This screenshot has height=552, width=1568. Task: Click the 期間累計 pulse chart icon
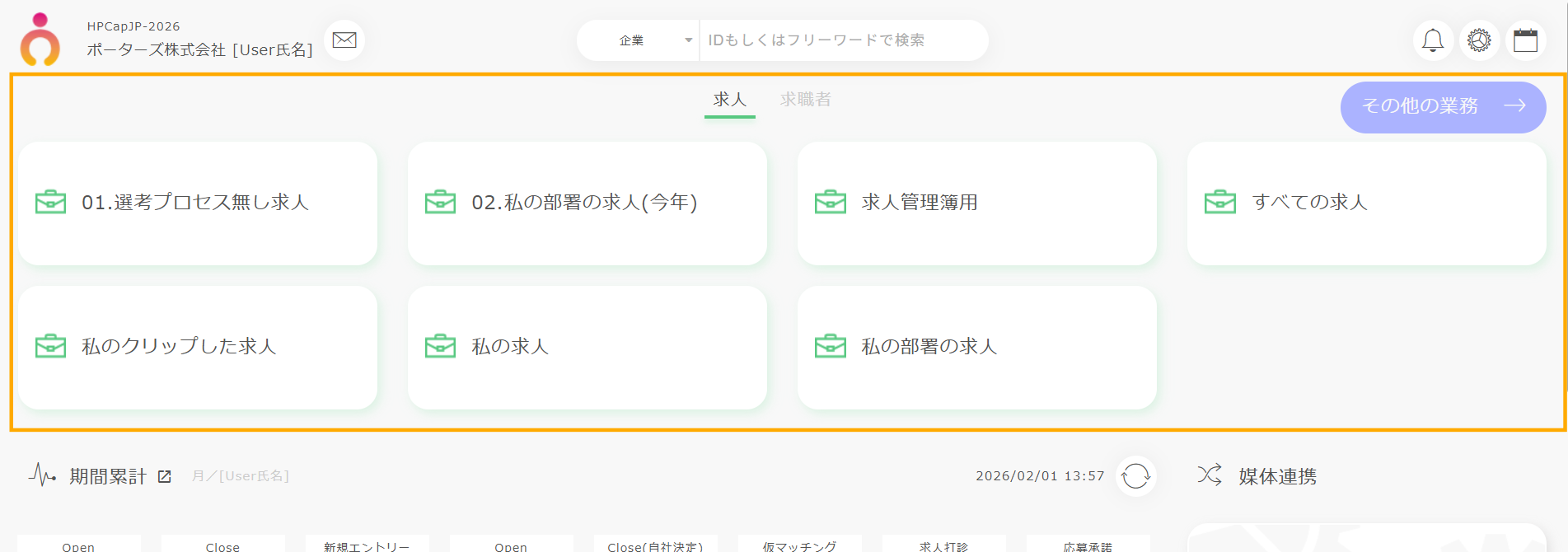click(x=42, y=475)
